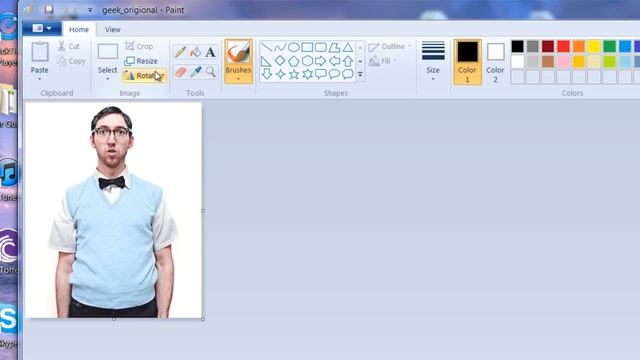Click the Crop button
Viewport: 640px width, 360px height.
(x=139, y=46)
